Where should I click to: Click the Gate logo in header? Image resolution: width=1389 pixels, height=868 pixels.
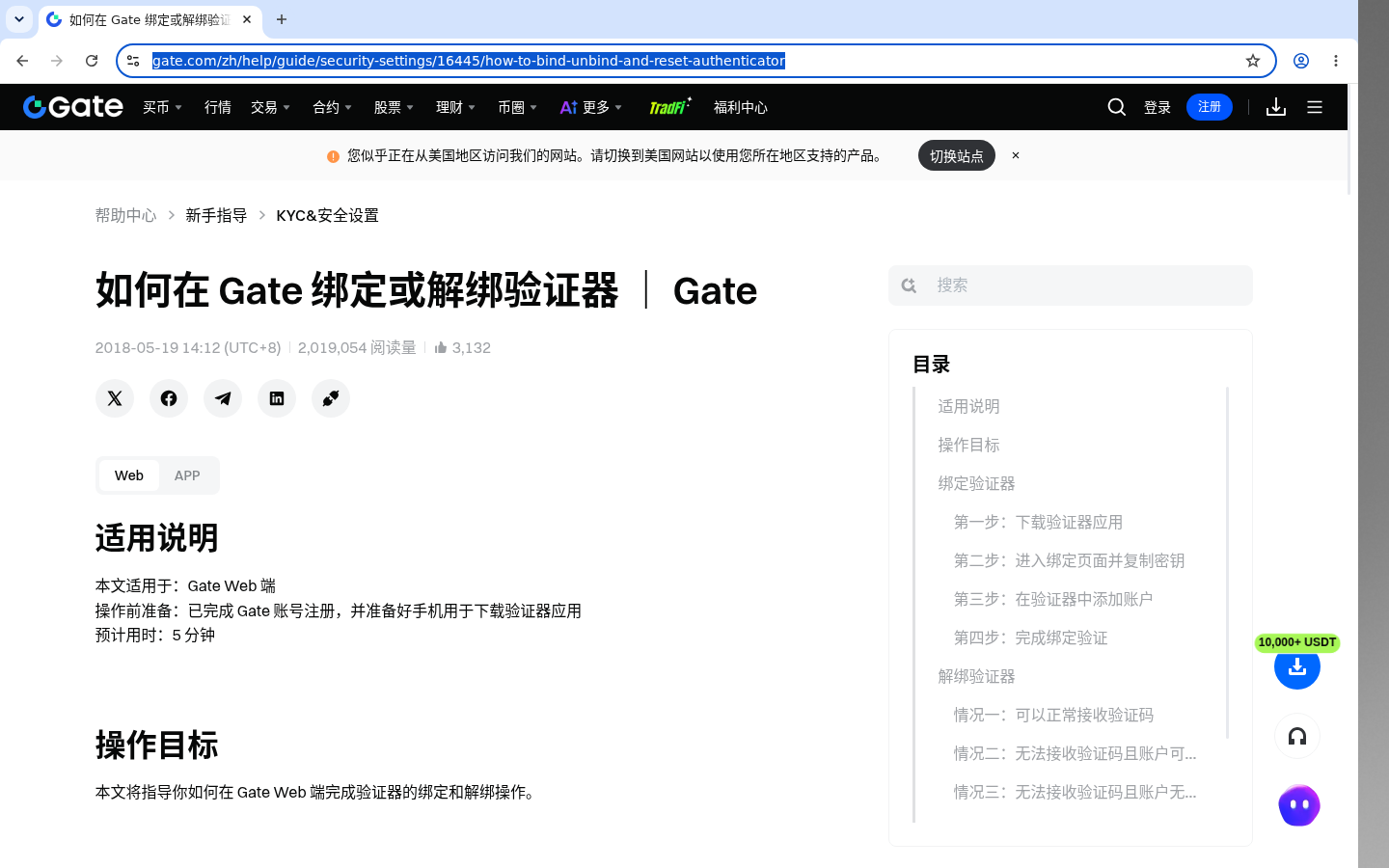pos(73,107)
